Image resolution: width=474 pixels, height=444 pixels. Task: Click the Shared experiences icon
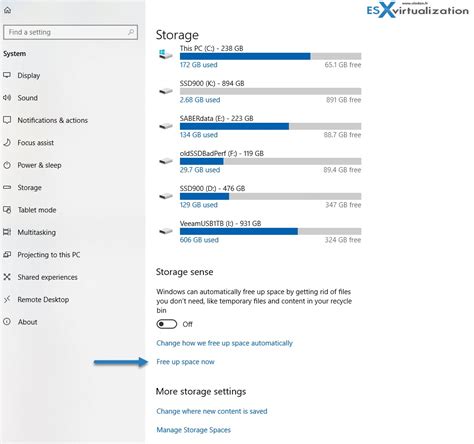7,277
